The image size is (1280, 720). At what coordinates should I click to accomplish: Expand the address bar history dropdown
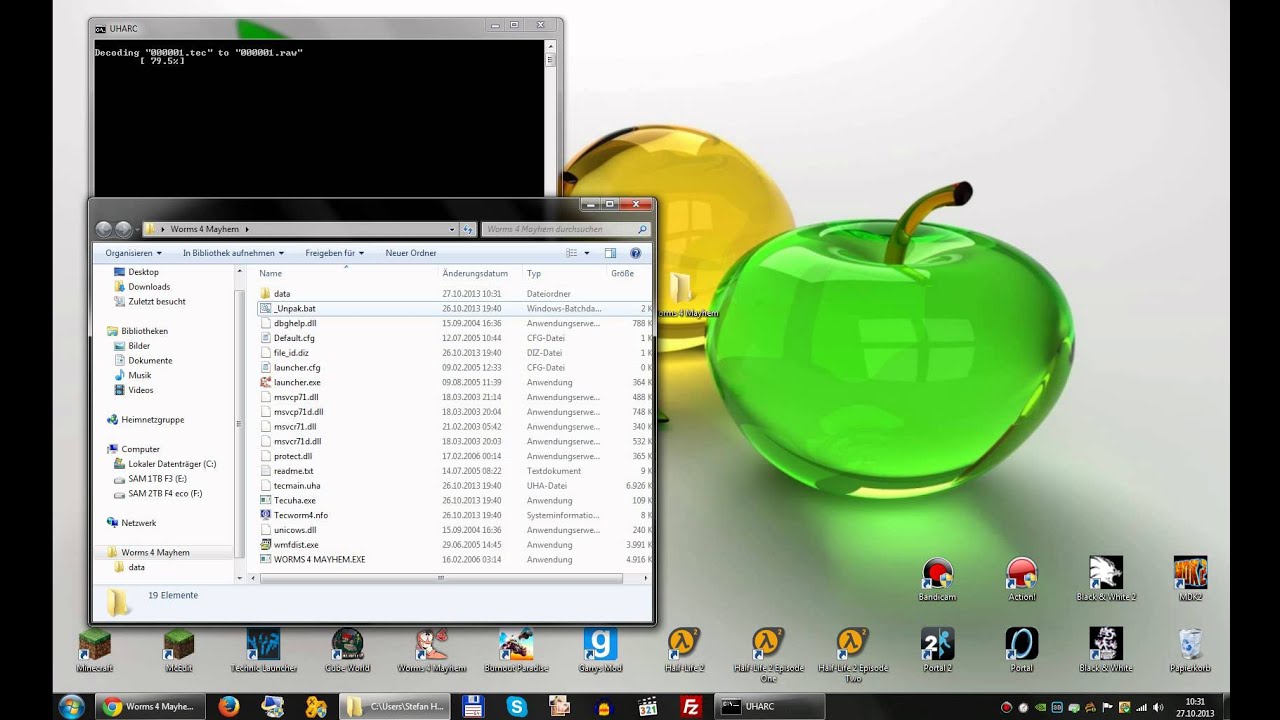453,229
